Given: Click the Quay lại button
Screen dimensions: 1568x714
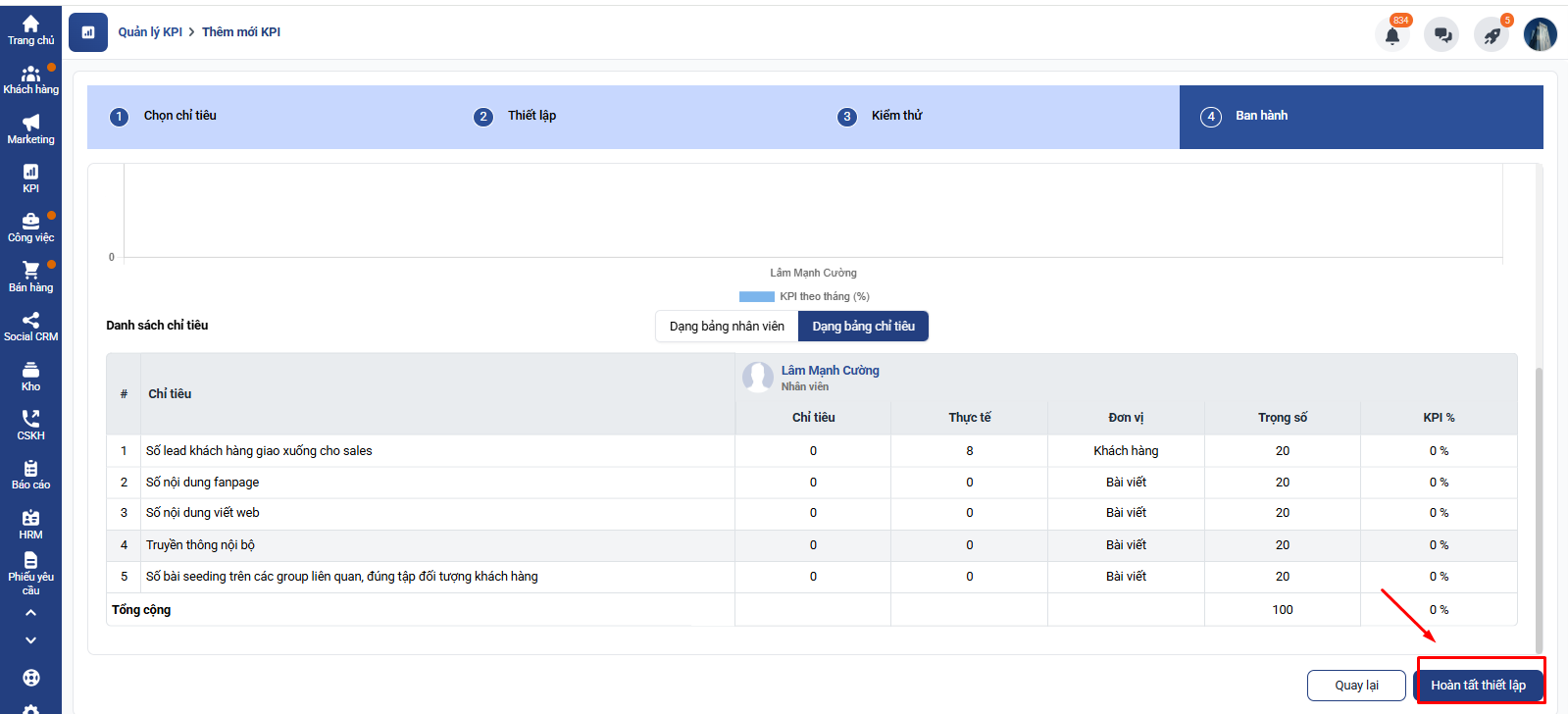Looking at the screenshot, I should [1356, 686].
